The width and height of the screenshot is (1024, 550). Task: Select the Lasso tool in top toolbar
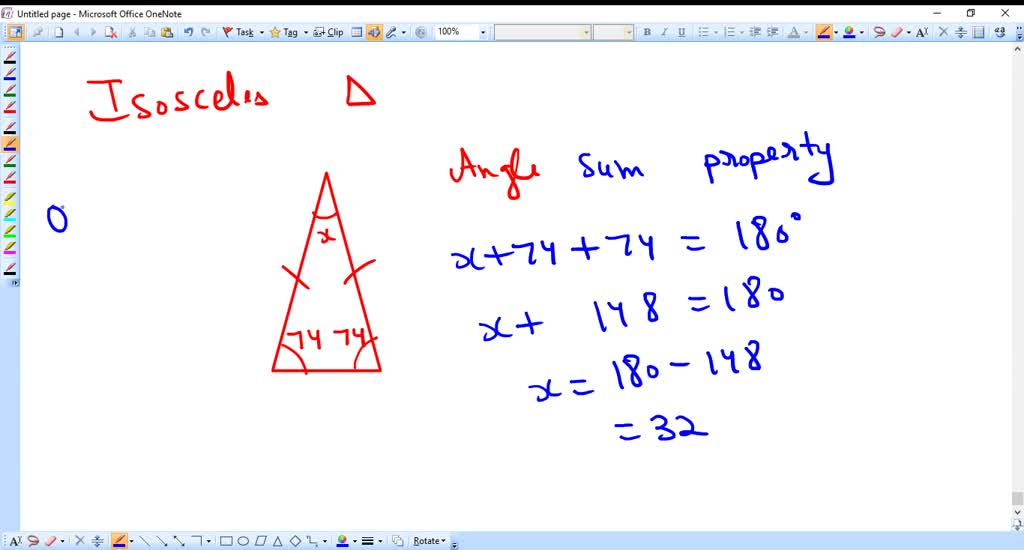[879, 32]
